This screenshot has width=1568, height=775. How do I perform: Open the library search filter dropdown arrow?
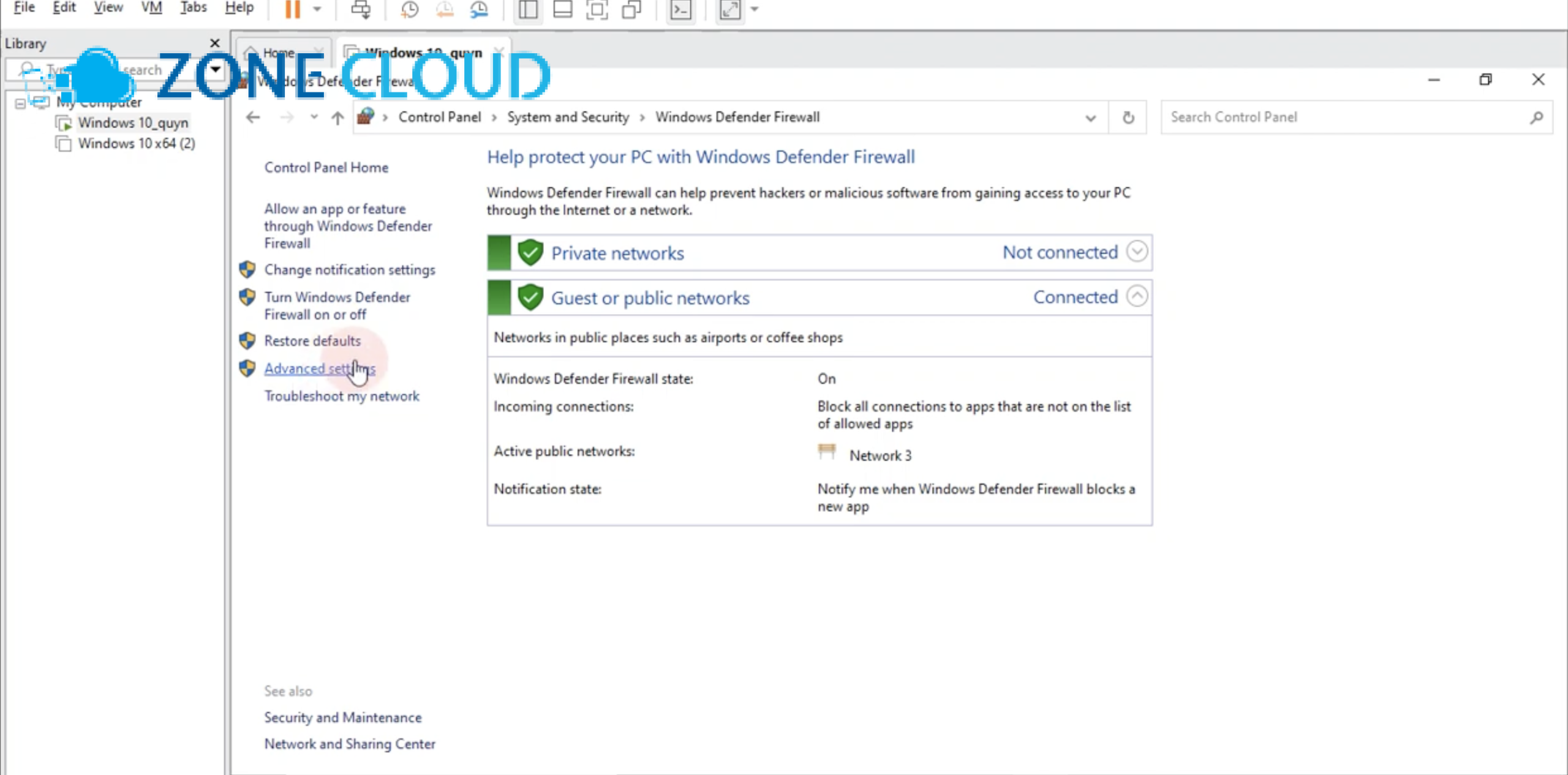[216, 69]
